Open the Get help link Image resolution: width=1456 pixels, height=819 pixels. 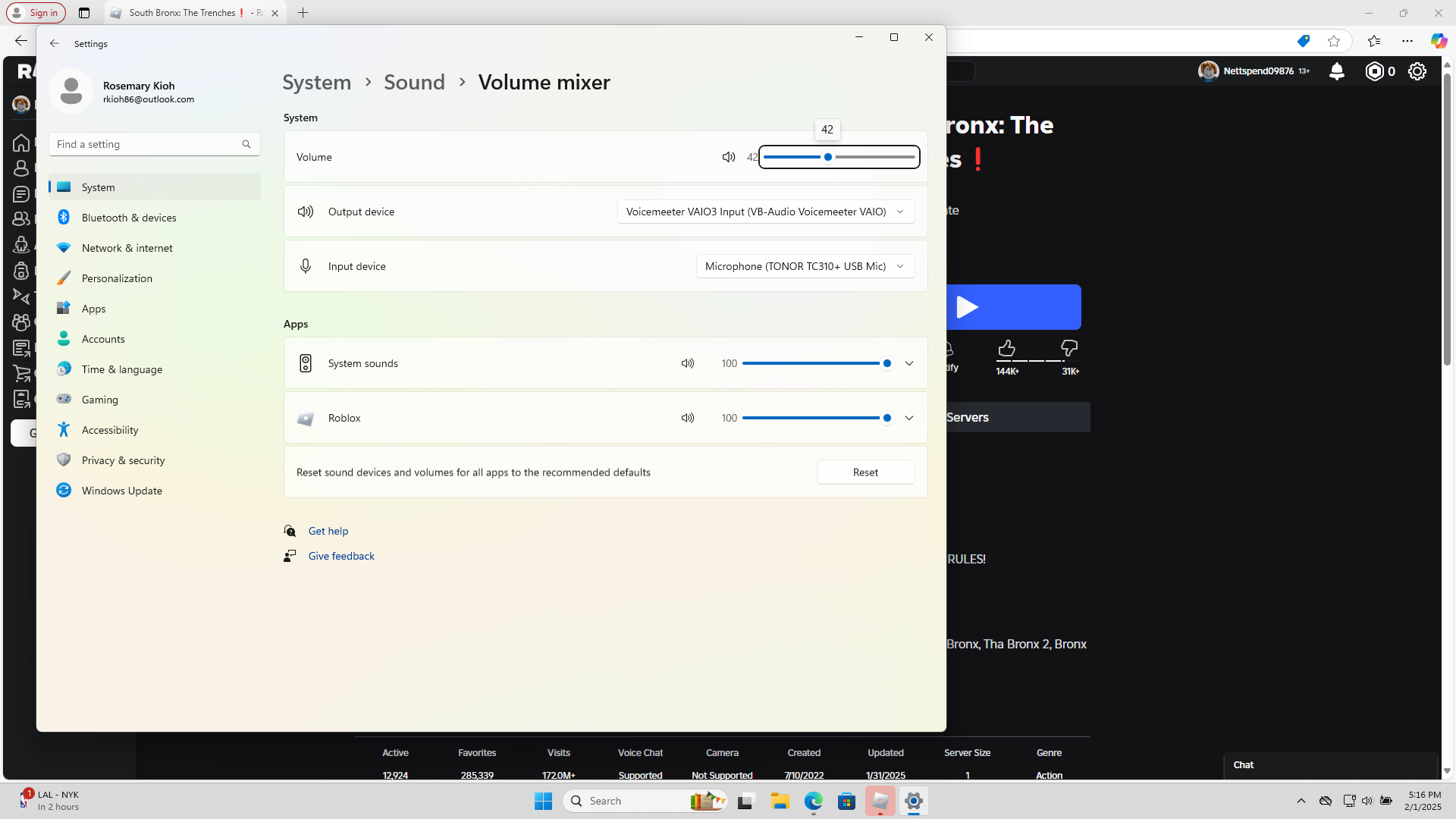328,531
